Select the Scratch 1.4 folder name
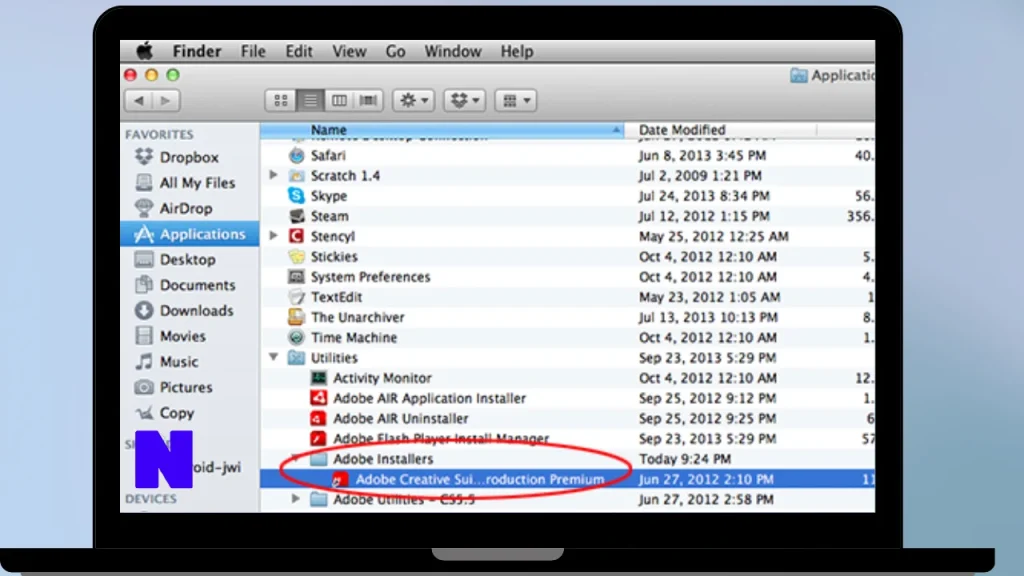Image resolution: width=1024 pixels, height=576 pixels. 345,176
